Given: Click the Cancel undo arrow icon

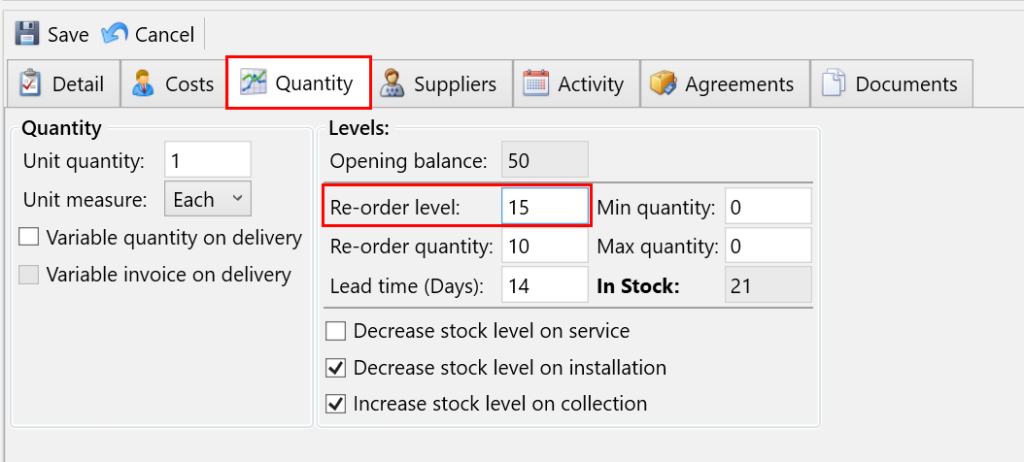Looking at the screenshot, I should pyautogui.click(x=115, y=34).
